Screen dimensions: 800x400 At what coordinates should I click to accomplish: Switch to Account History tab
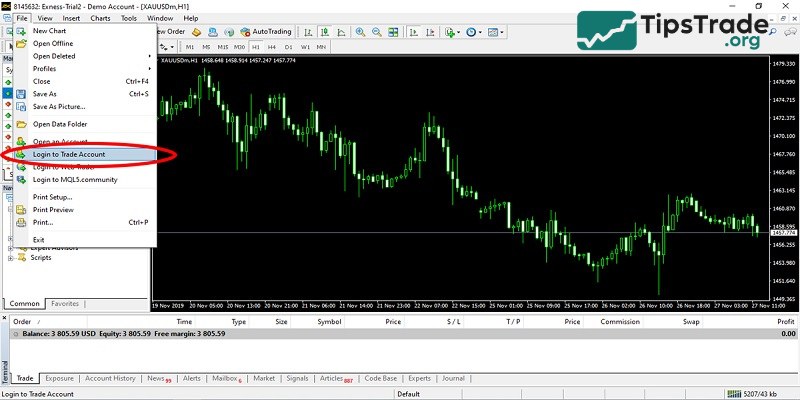110,379
